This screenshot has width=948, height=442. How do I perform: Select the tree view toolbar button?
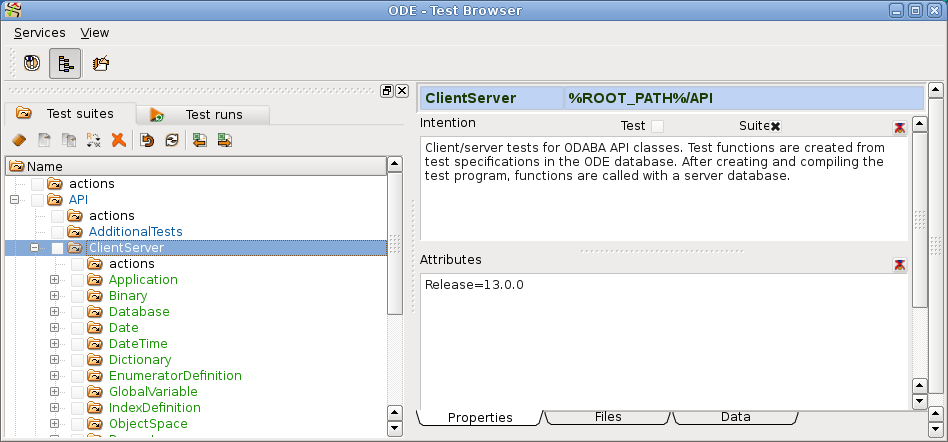64,63
